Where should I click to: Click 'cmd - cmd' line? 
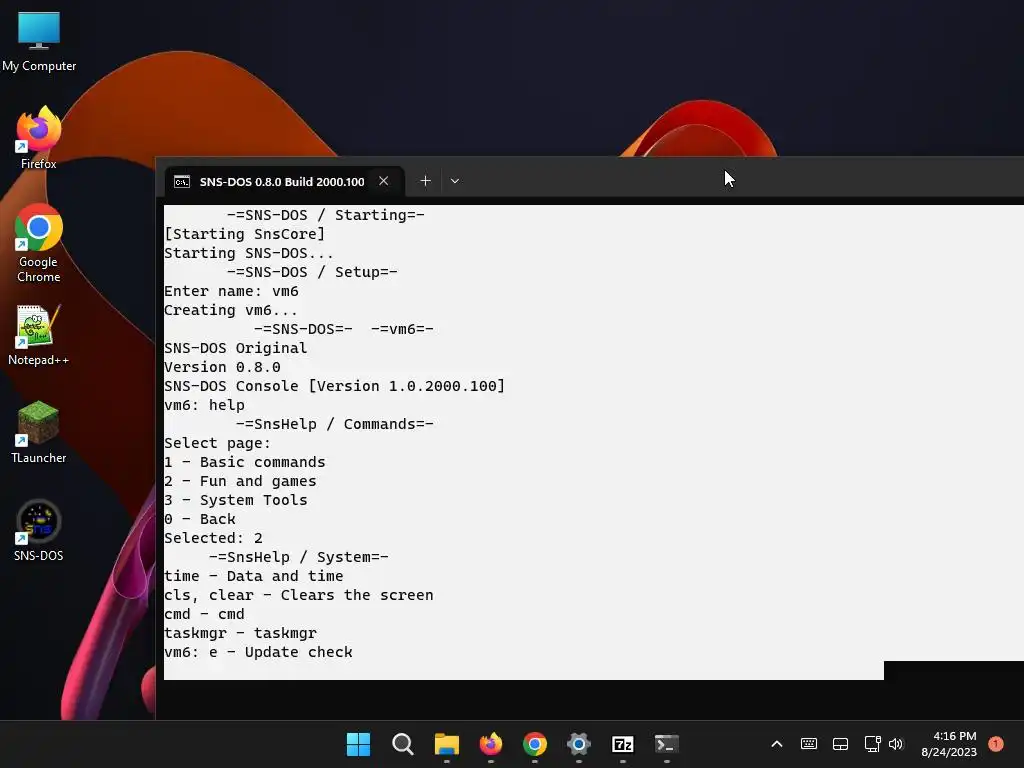coord(204,614)
